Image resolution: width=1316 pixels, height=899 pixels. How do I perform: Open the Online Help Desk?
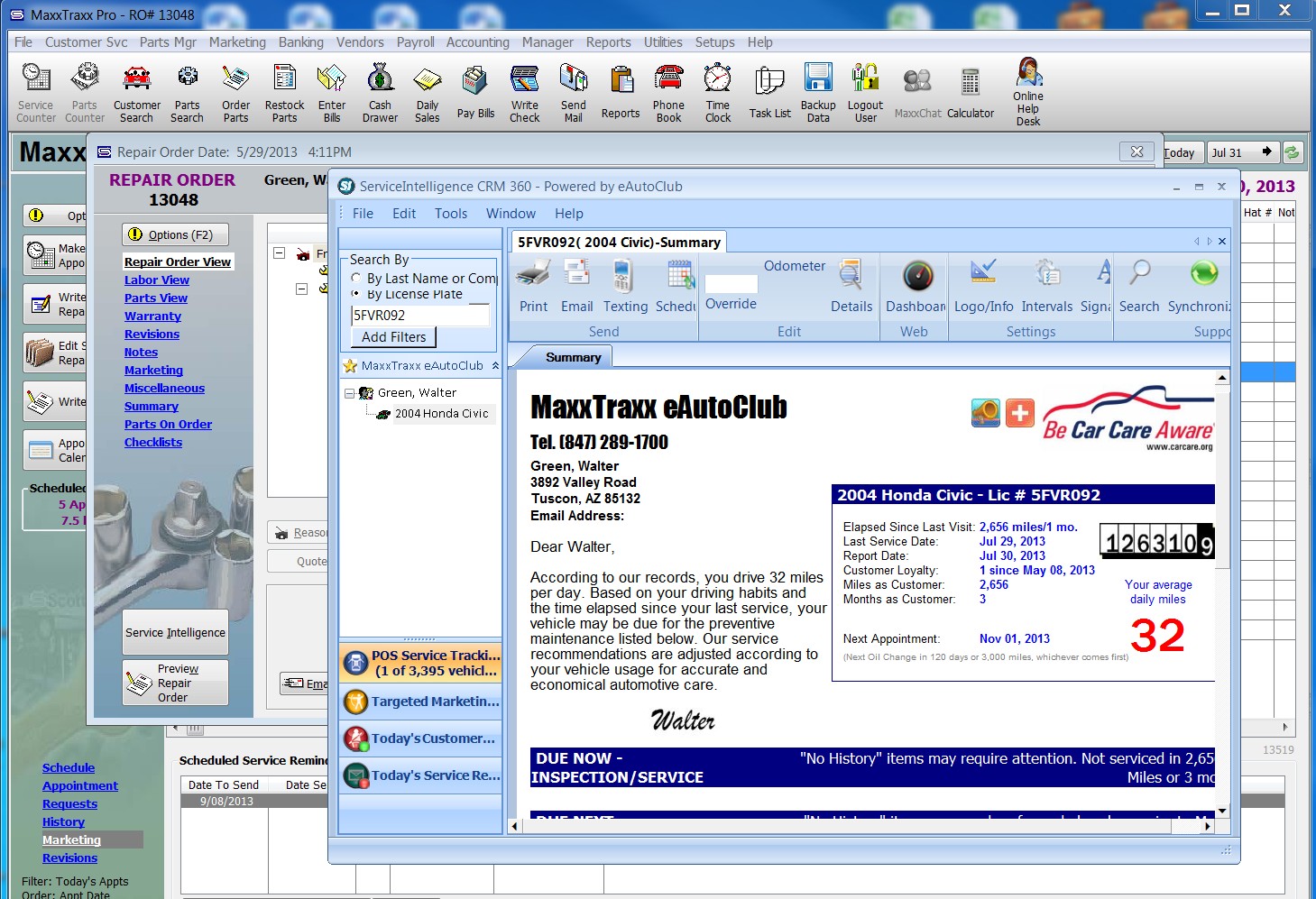(x=1028, y=92)
